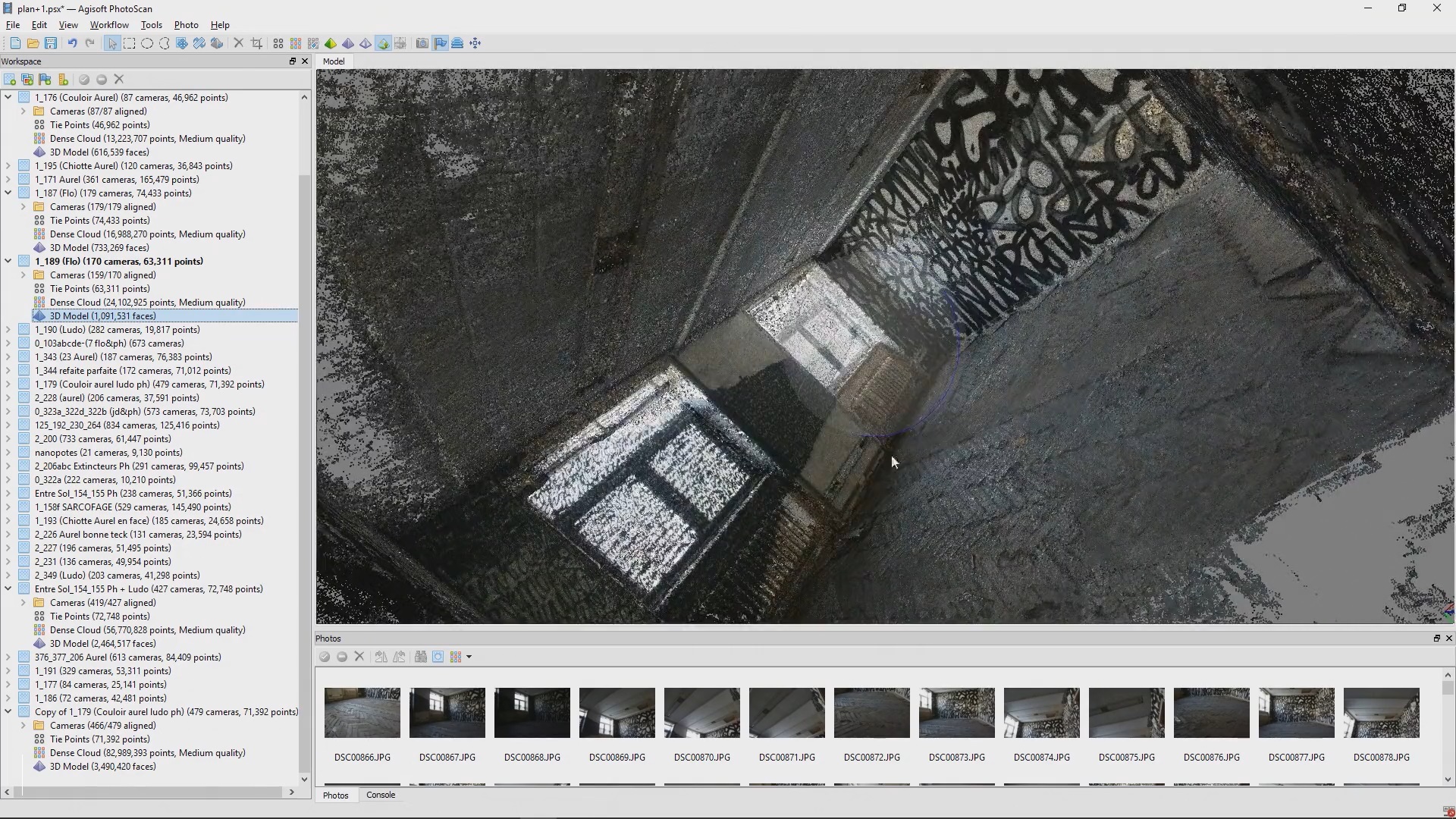Viewport: 1456px width, 819px height.
Task: Click the Redo arrow icon
Action: 89,43
